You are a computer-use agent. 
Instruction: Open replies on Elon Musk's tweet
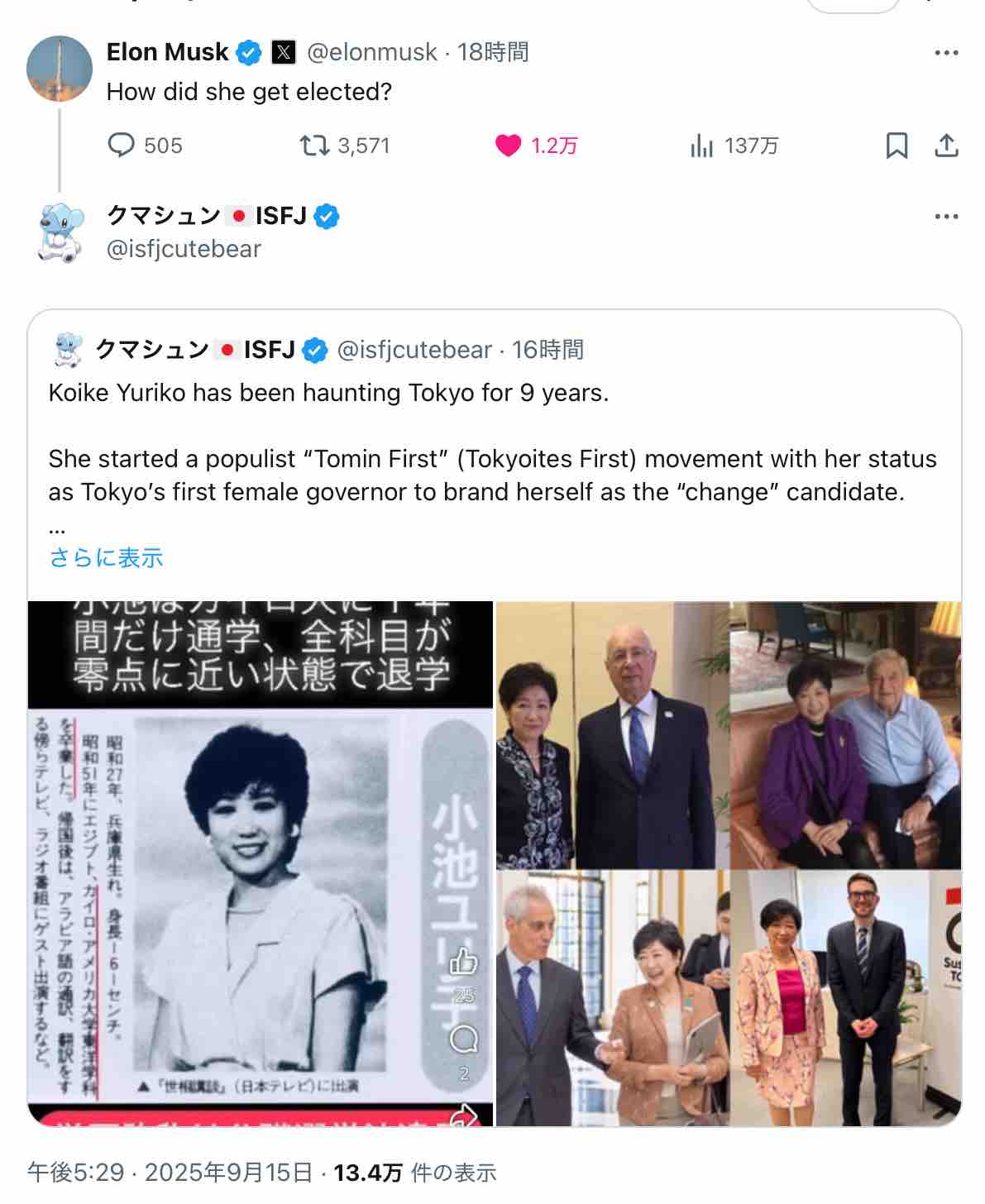(145, 146)
